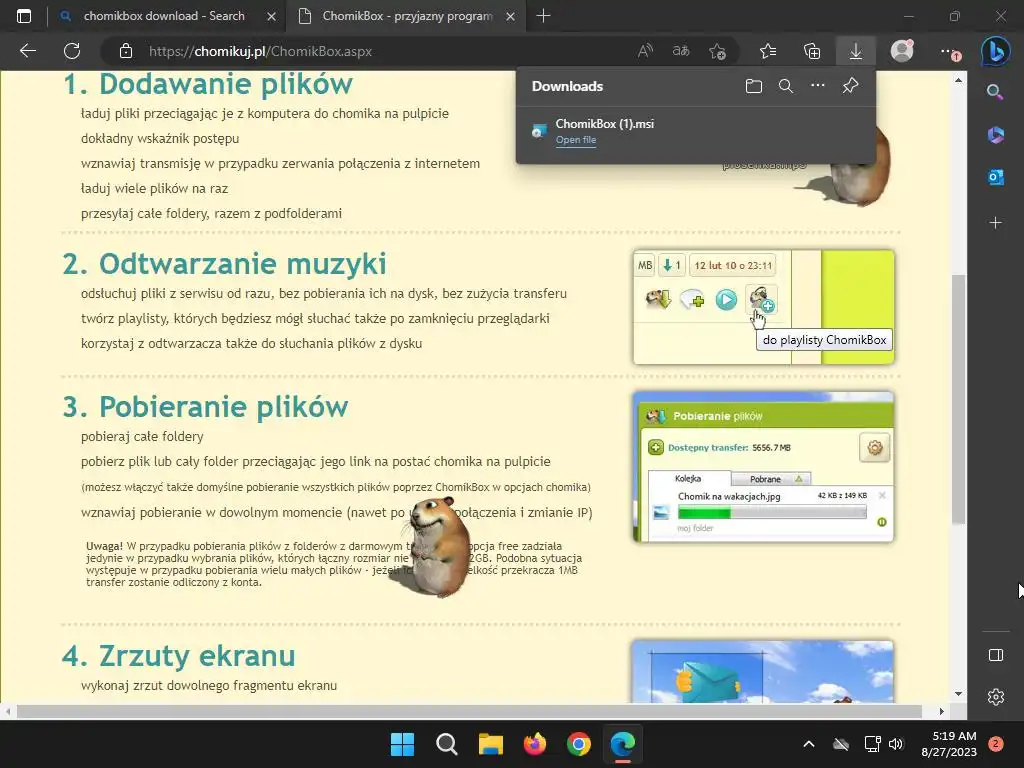Viewport: 1024px width, 768px height.
Task: Click the page scroll-up arrow
Action: tap(958, 80)
